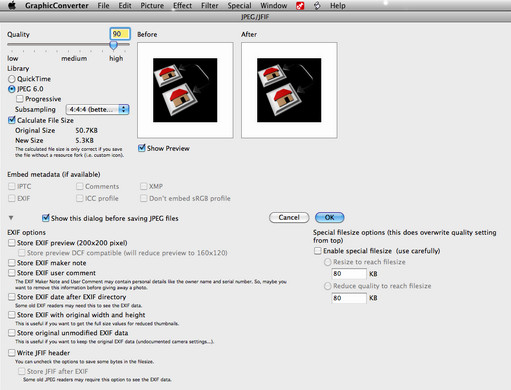Toggle the IPTC metadata checkbox

(12, 186)
